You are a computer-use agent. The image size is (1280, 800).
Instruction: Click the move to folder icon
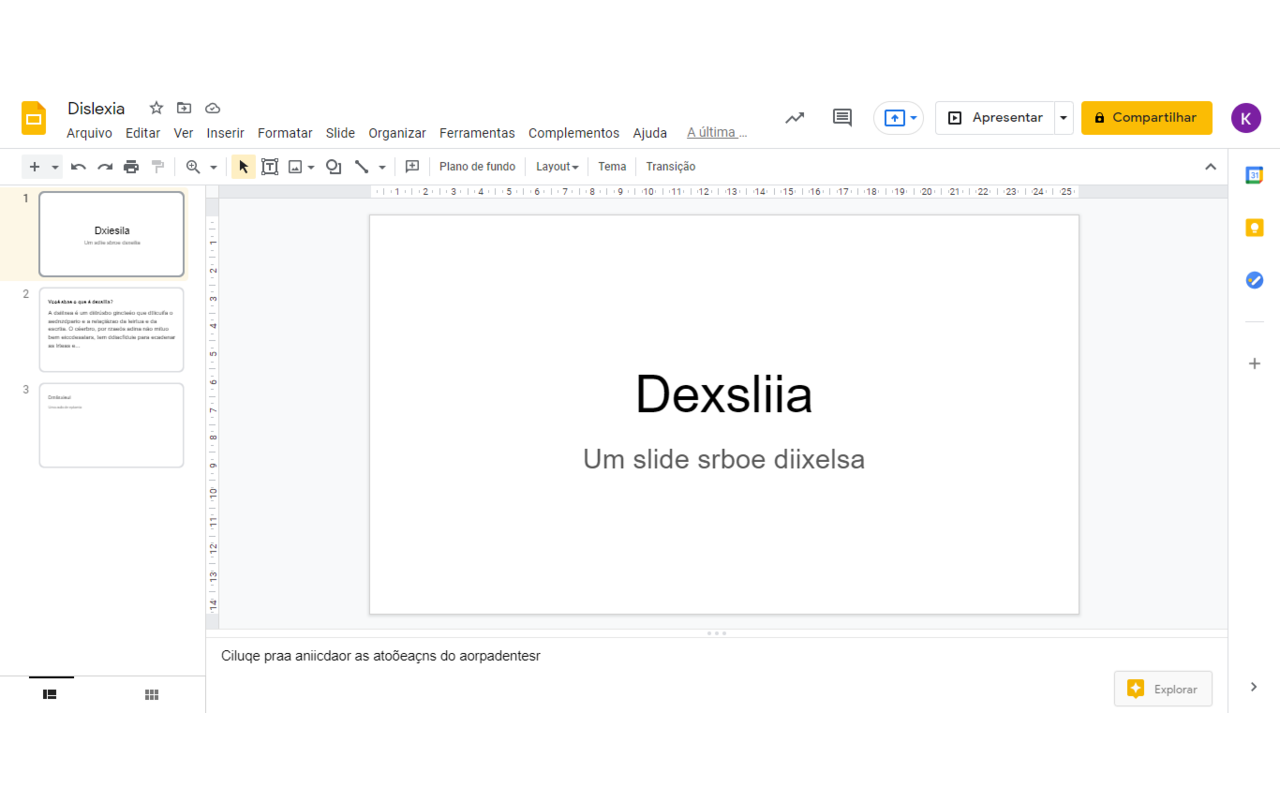pyautogui.click(x=184, y=108)
